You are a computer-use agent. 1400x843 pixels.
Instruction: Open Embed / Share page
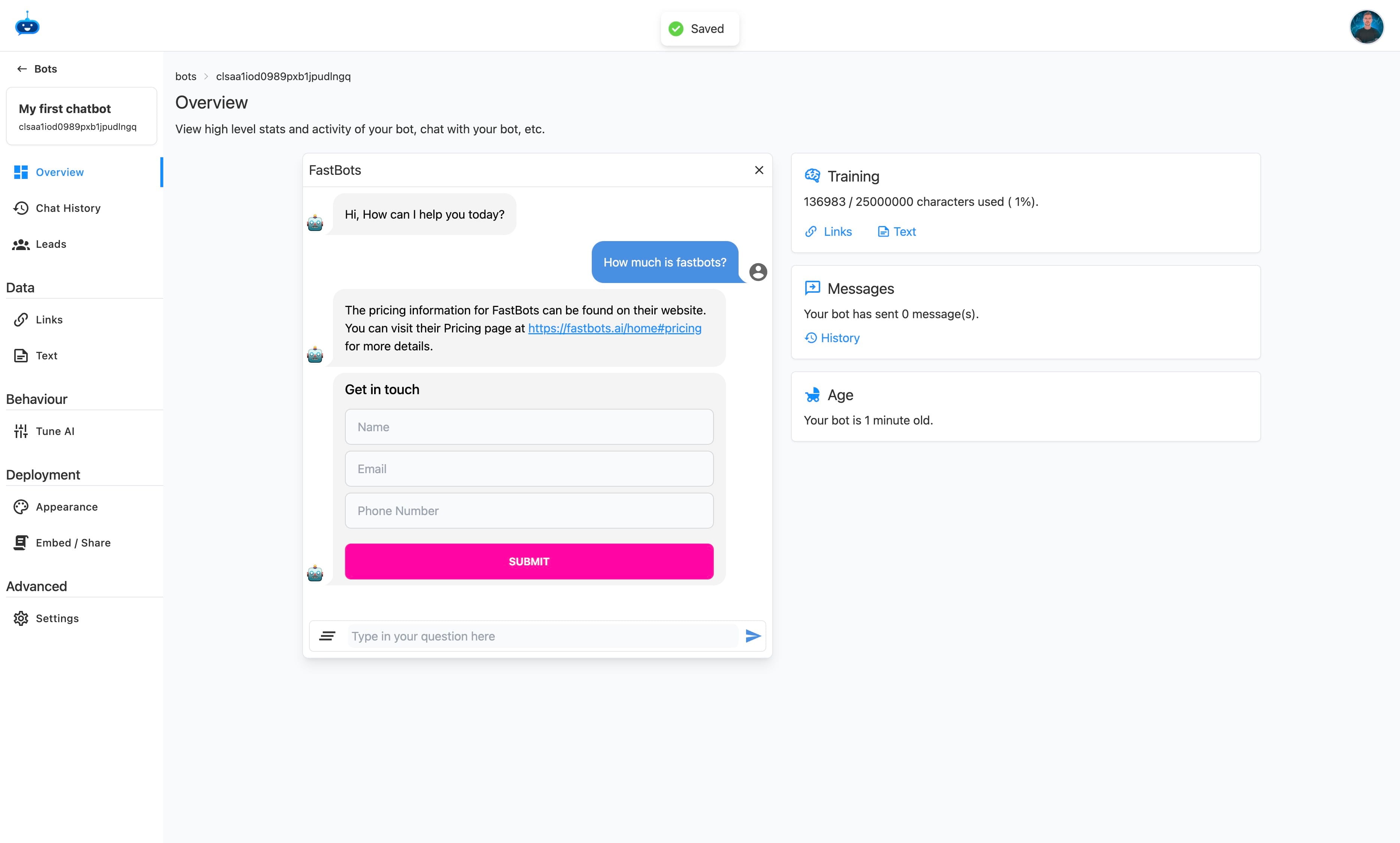[73, 542]
